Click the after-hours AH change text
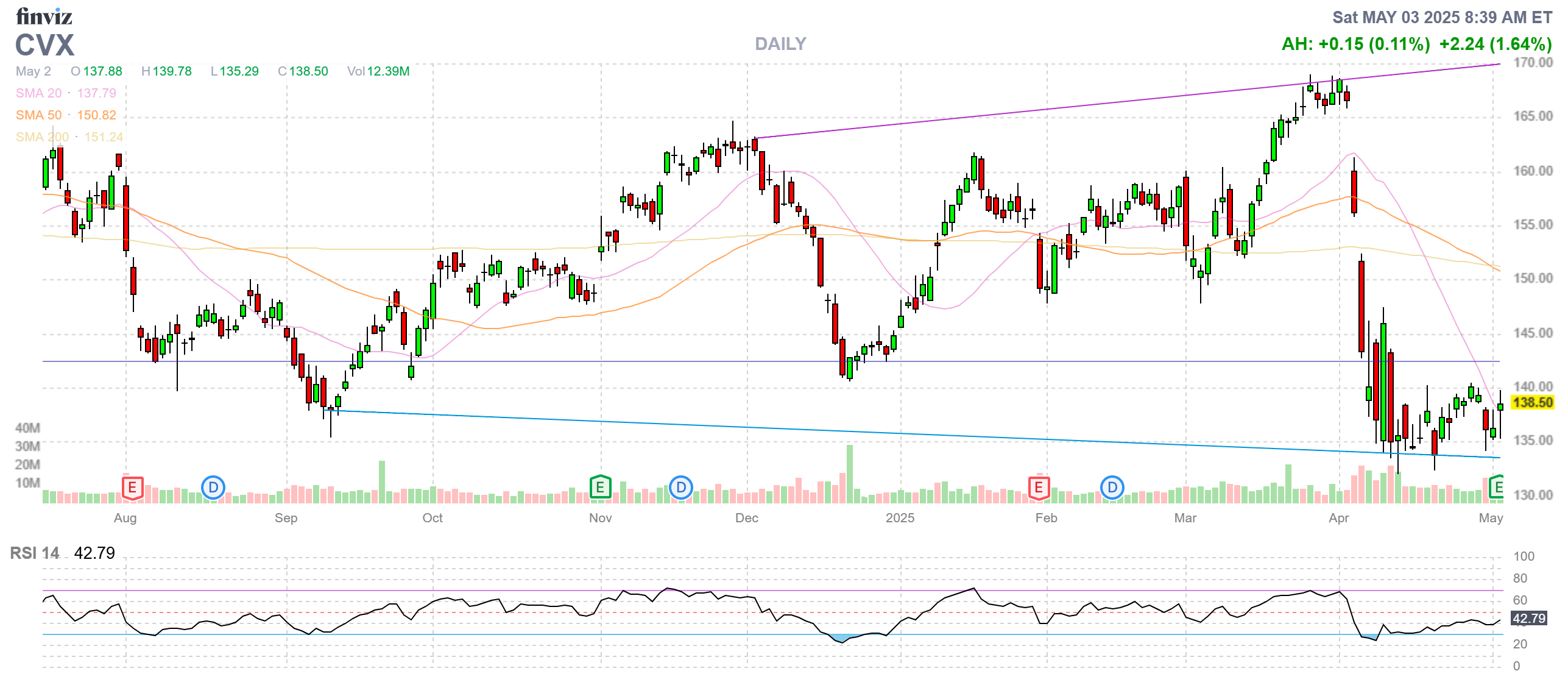 pyautogui.click(x=1355, y=44)
